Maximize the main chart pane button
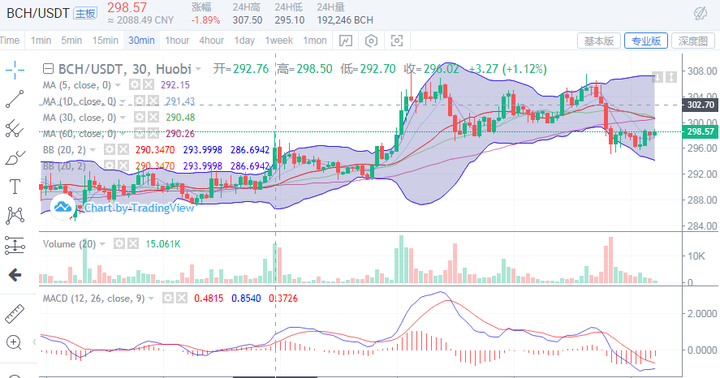 pos(671,77)
